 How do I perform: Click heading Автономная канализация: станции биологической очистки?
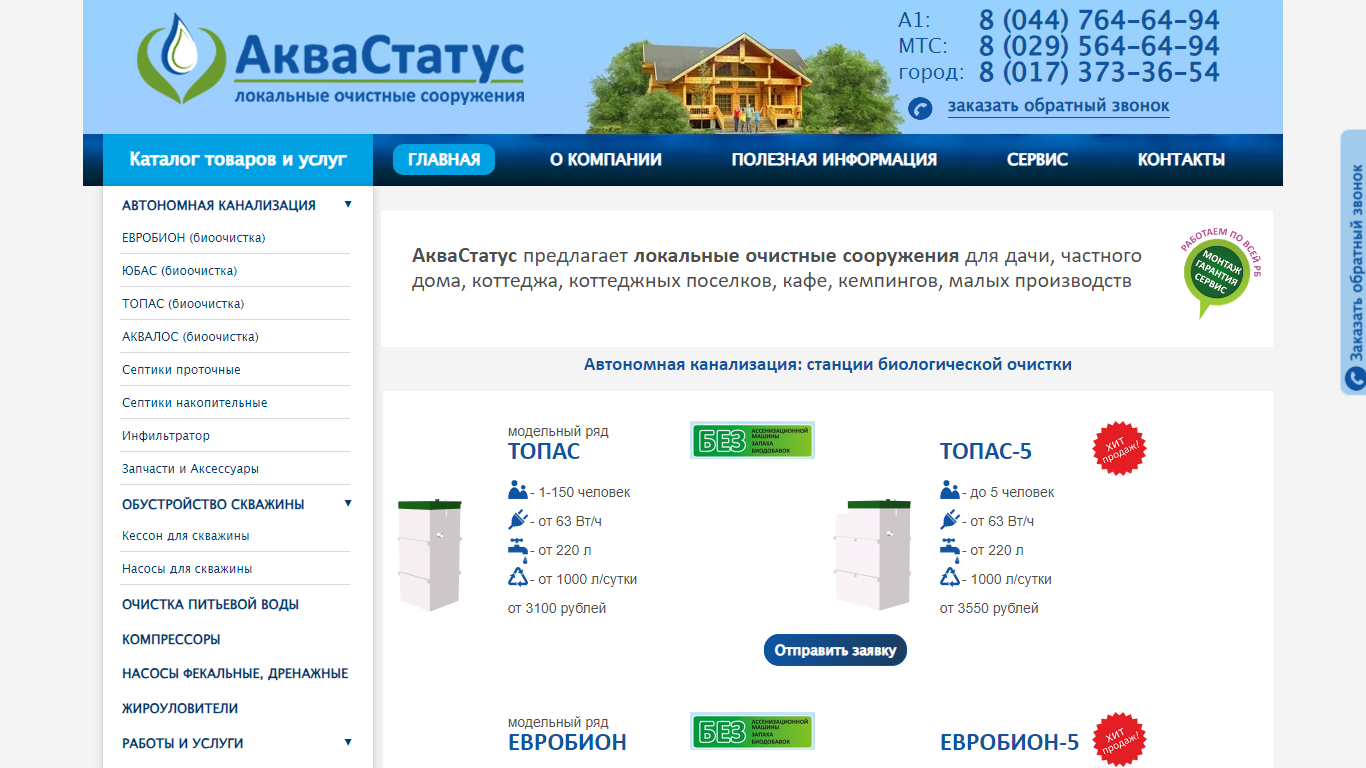828,364
